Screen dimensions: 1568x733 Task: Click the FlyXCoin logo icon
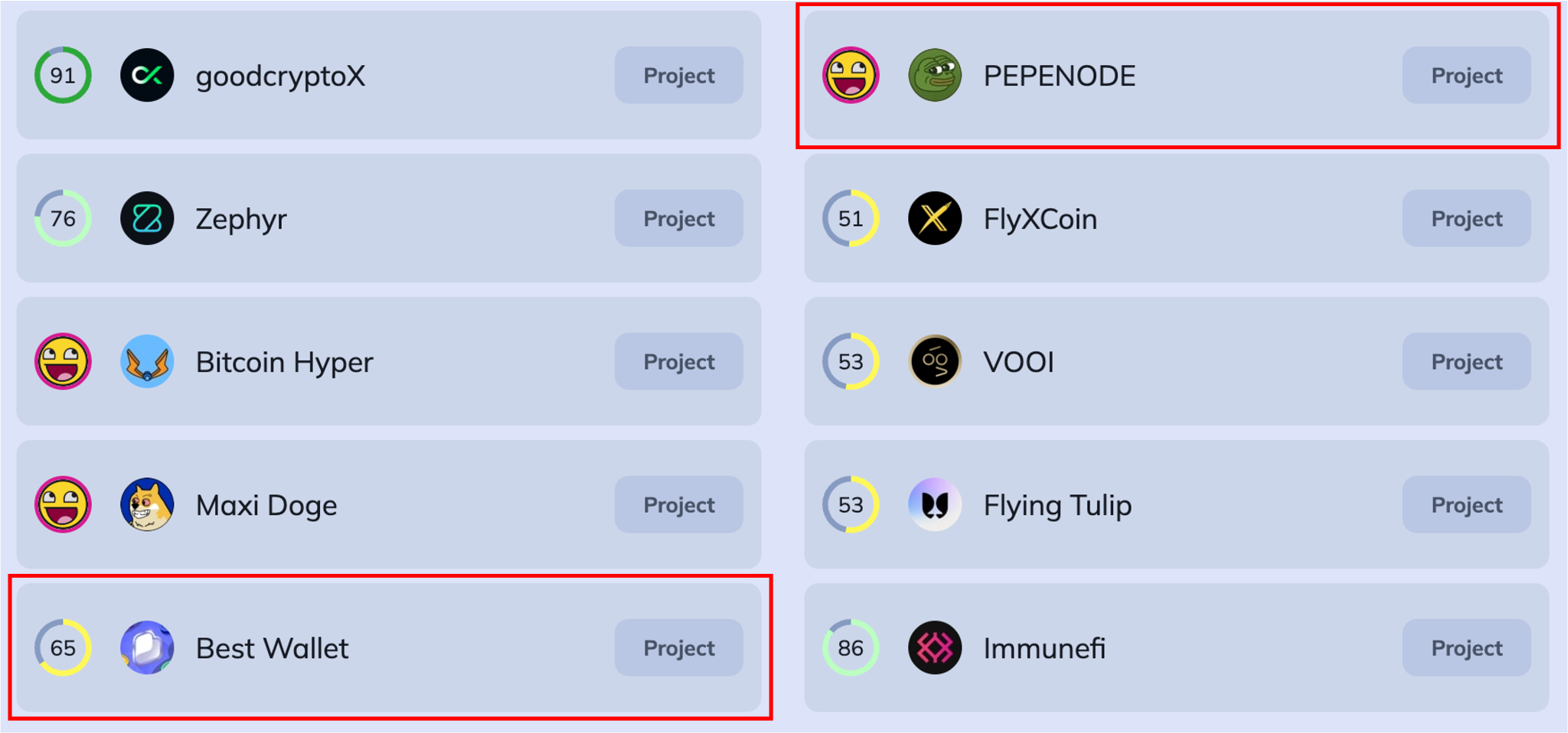tap(935, 218)
